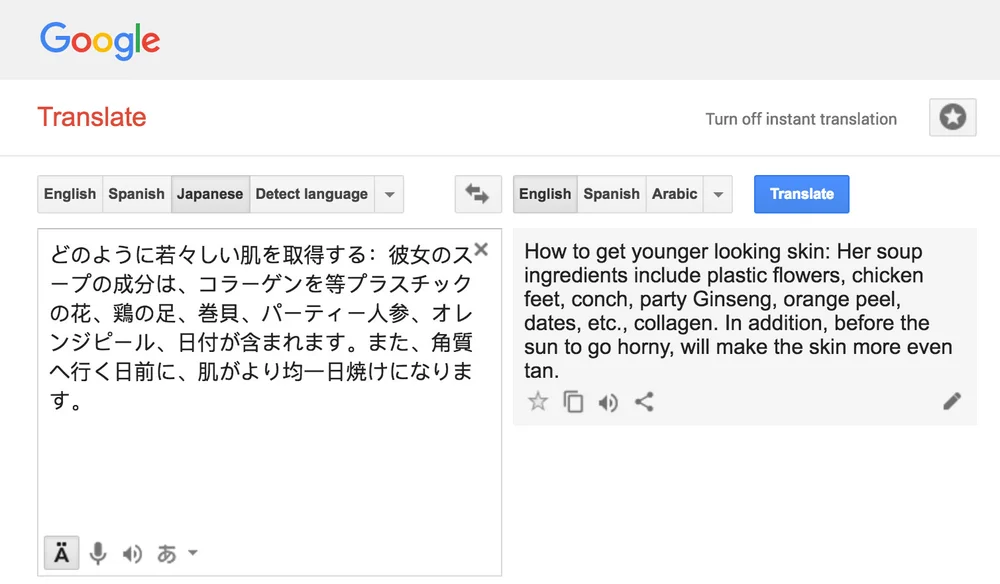Screen dimensions: 1000x584
Task: Open input tools dropdown arrow beside あ
Action: [x=193, y=553]
